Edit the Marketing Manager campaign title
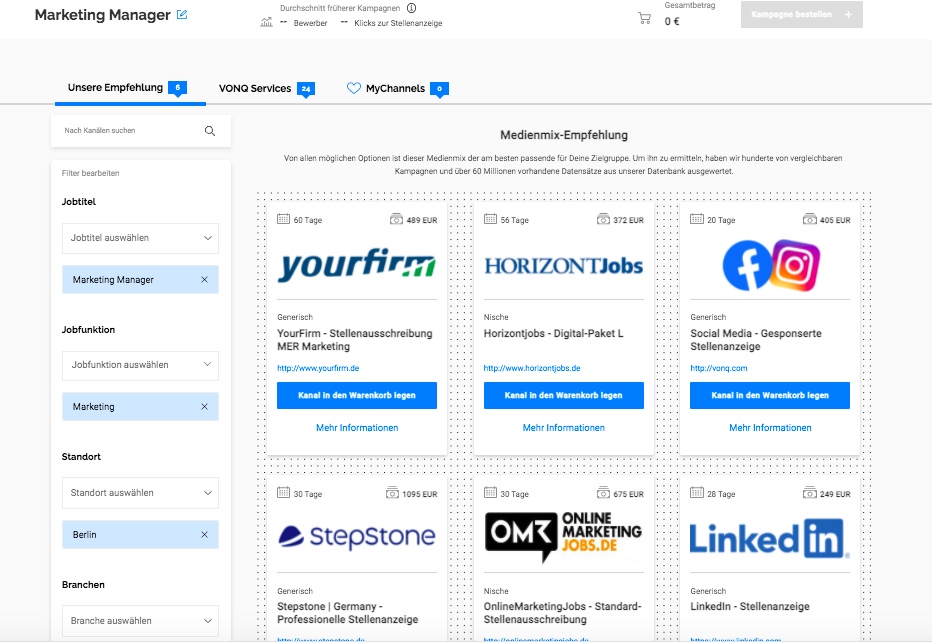 tap(182, 15)
